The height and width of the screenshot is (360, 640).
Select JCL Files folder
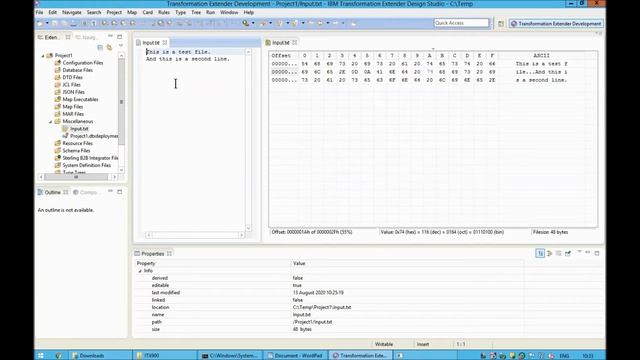click(x=71, y=85)
